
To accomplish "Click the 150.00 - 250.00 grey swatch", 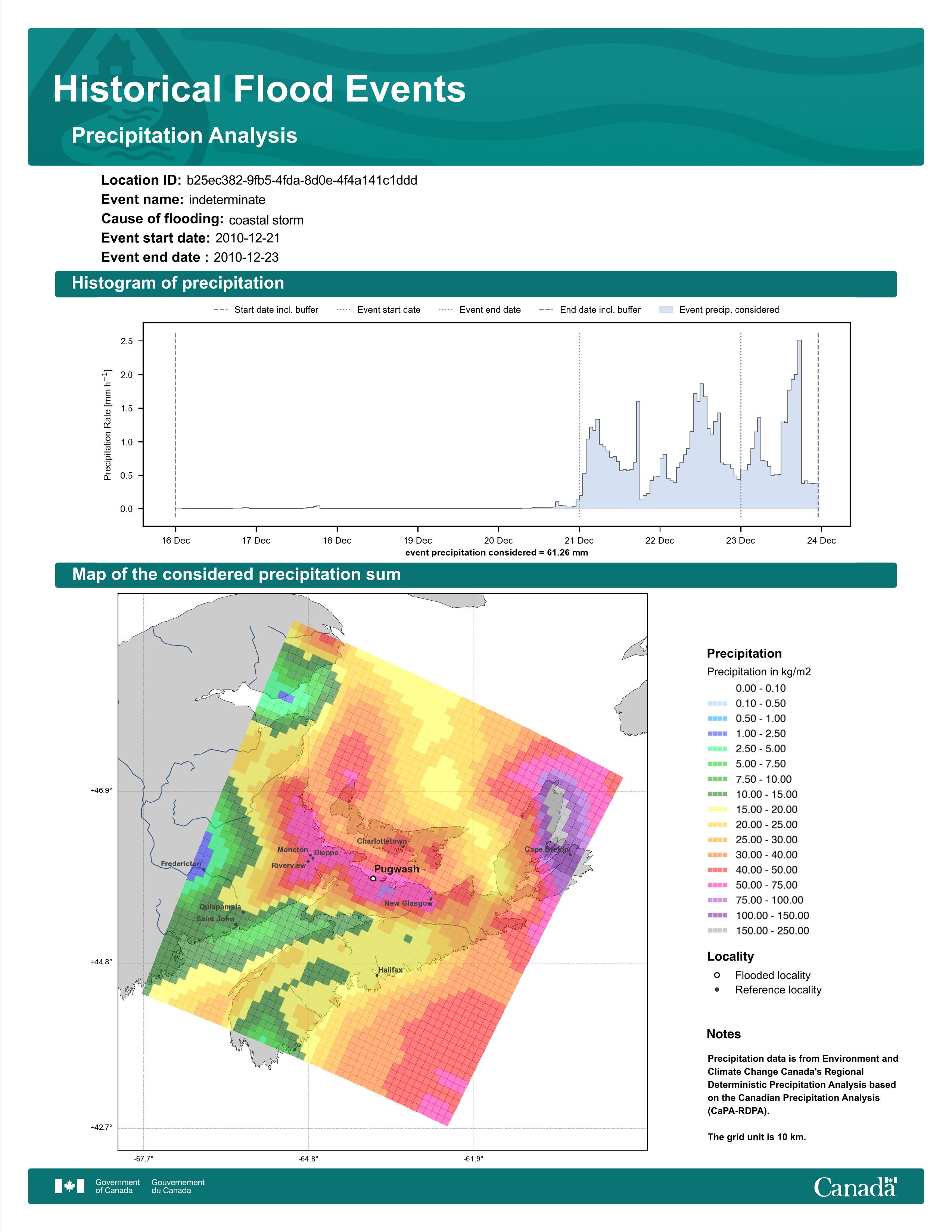I will [x=717, y=930].
